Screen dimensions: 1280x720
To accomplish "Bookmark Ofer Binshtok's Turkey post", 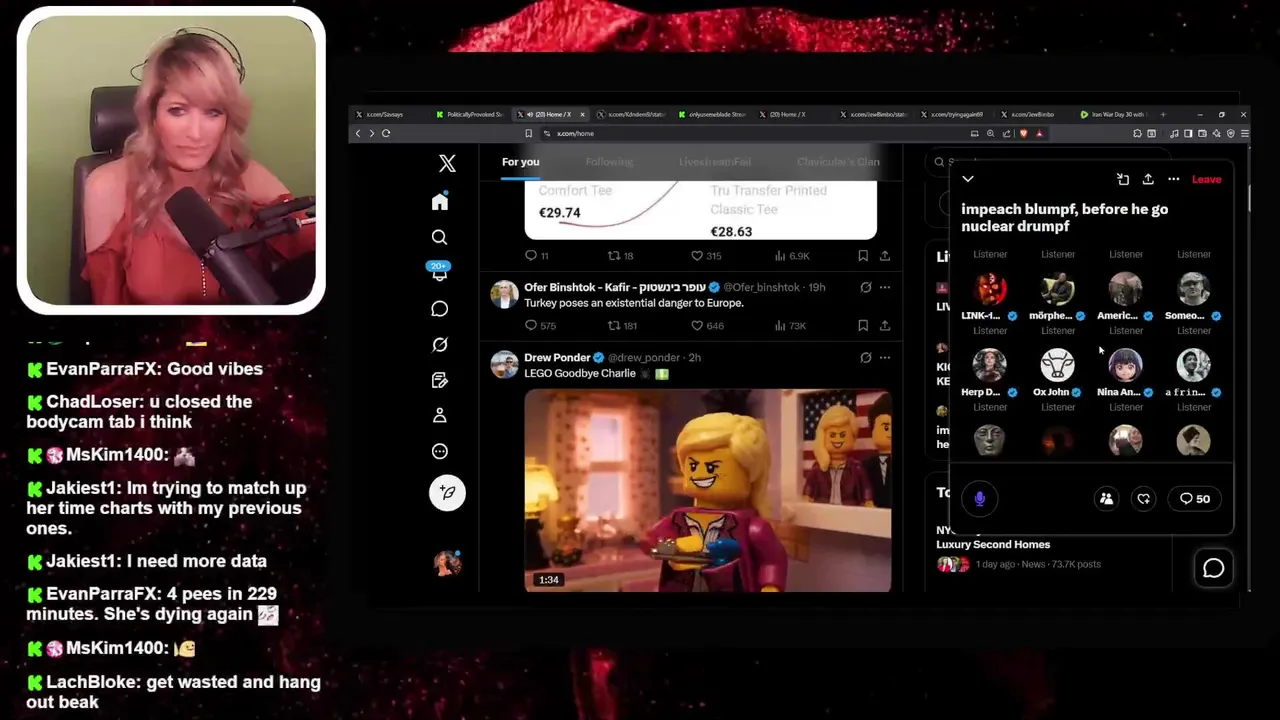I will click(862, 325).
